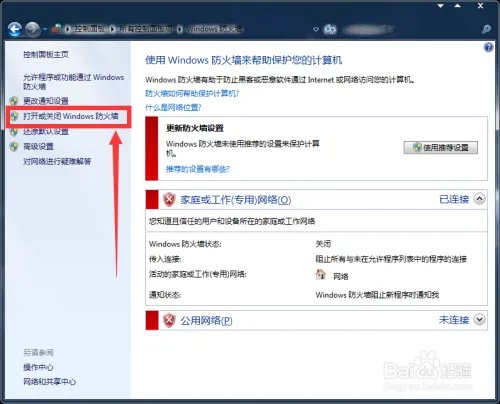This screenshot has width=500, height=404.
Task: Select 控制面板 breadcrumb in address bar
Action: pyautogui.click(x=89, y=29)
